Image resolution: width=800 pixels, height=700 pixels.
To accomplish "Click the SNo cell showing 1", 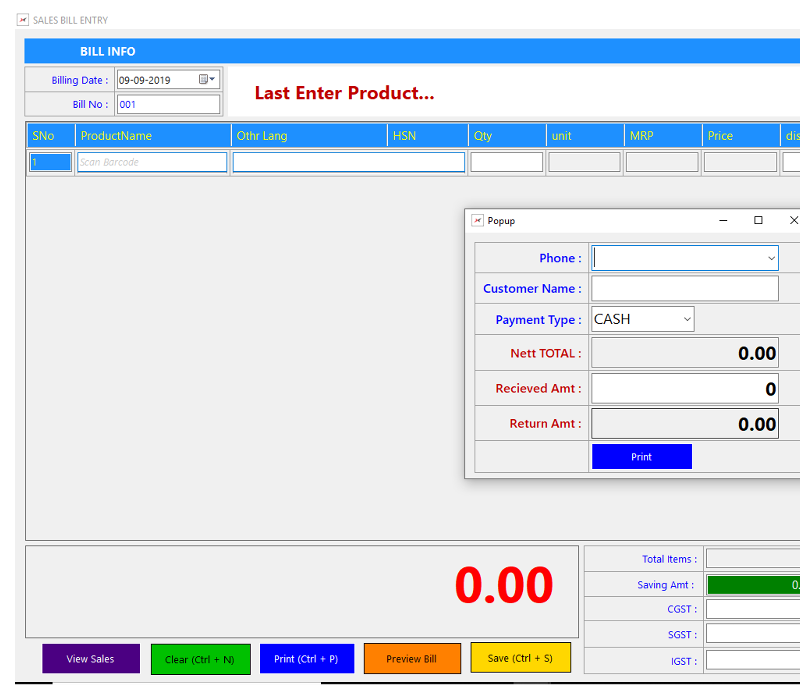I will click(50, 162).
